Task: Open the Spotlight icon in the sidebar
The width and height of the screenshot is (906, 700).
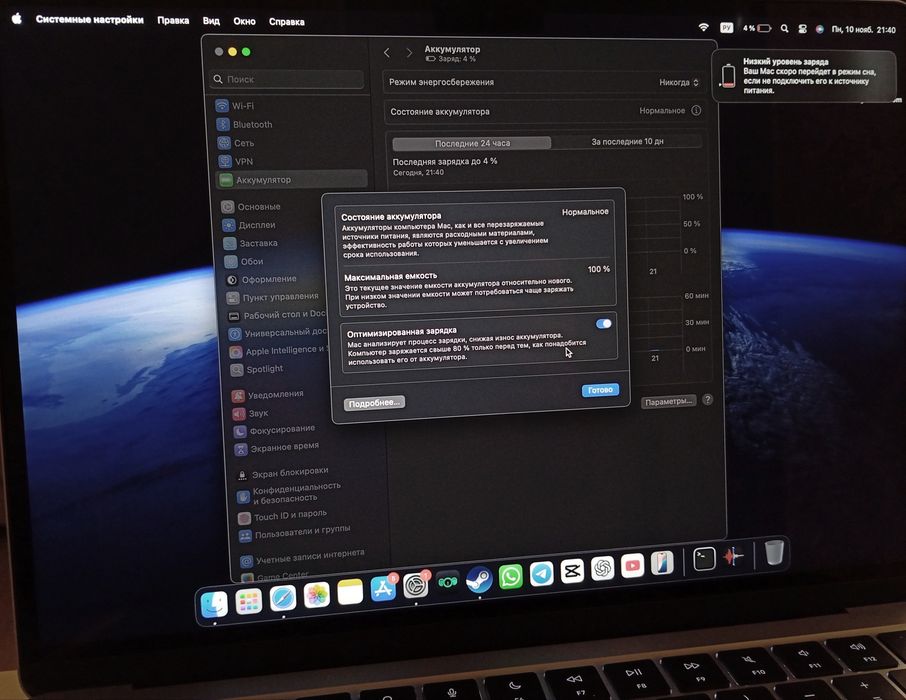Action: [x=236, y=370]
